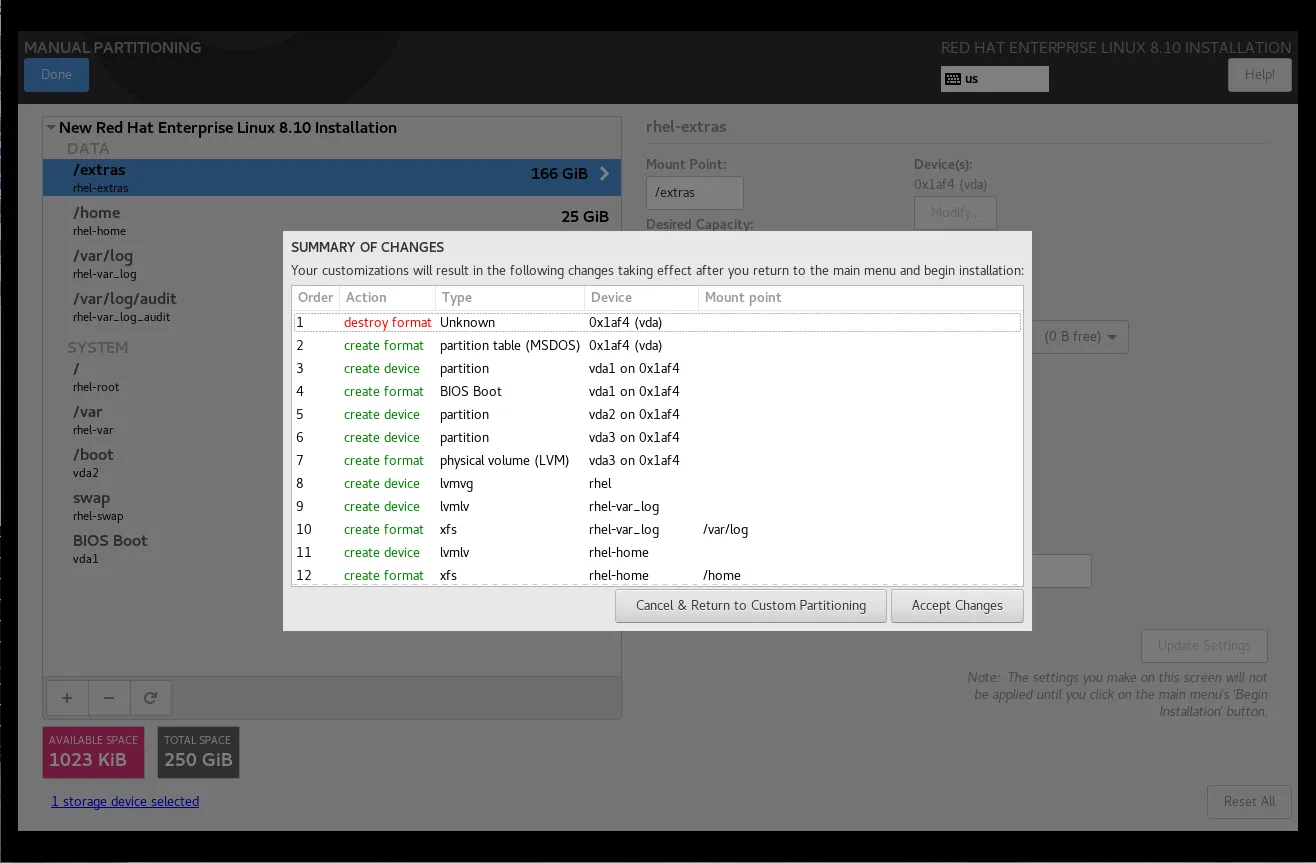1316x863 pixels.
Task: Click the TOTAL SPACE 250 GiB box
Action: [198, 752]
